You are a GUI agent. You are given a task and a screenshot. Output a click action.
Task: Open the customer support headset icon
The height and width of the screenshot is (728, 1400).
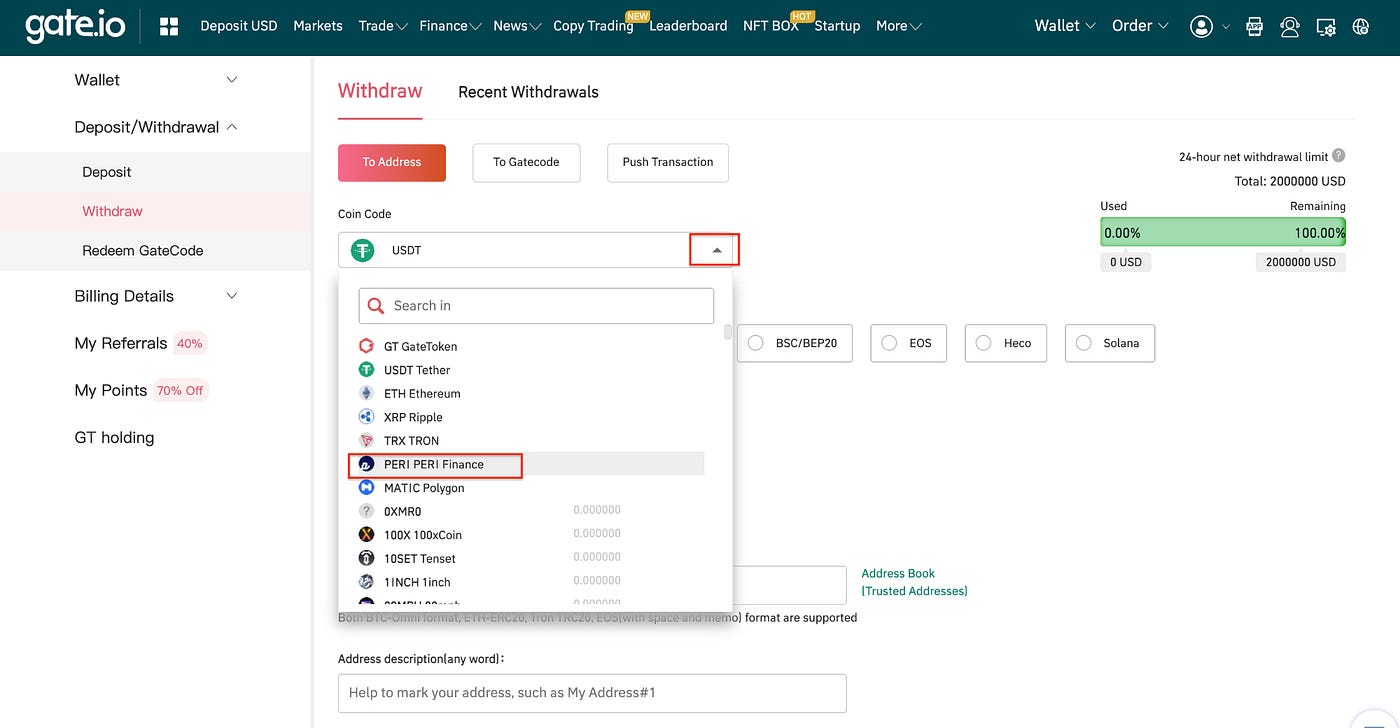(x=1290, y=27)
